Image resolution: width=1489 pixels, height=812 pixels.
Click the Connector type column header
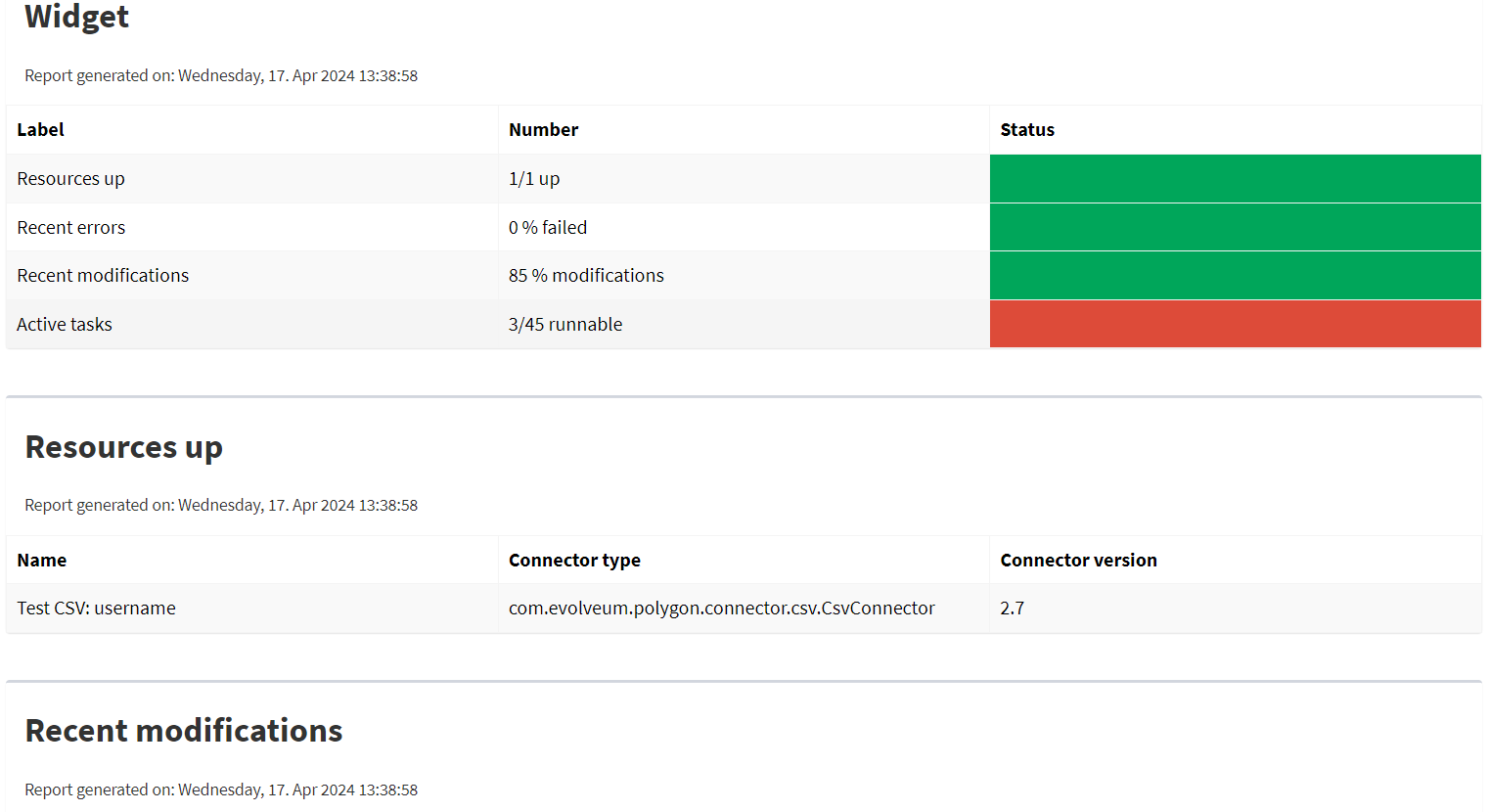574,561
